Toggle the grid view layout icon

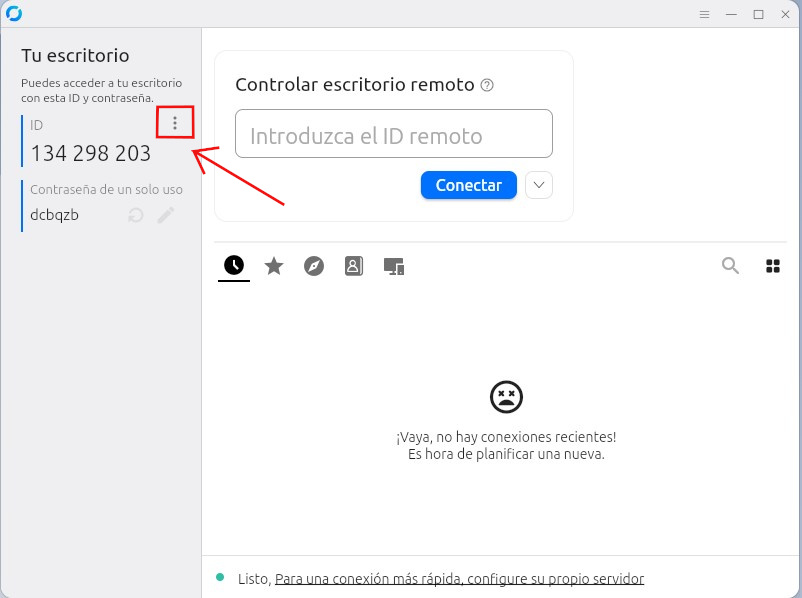pos(773,266)
